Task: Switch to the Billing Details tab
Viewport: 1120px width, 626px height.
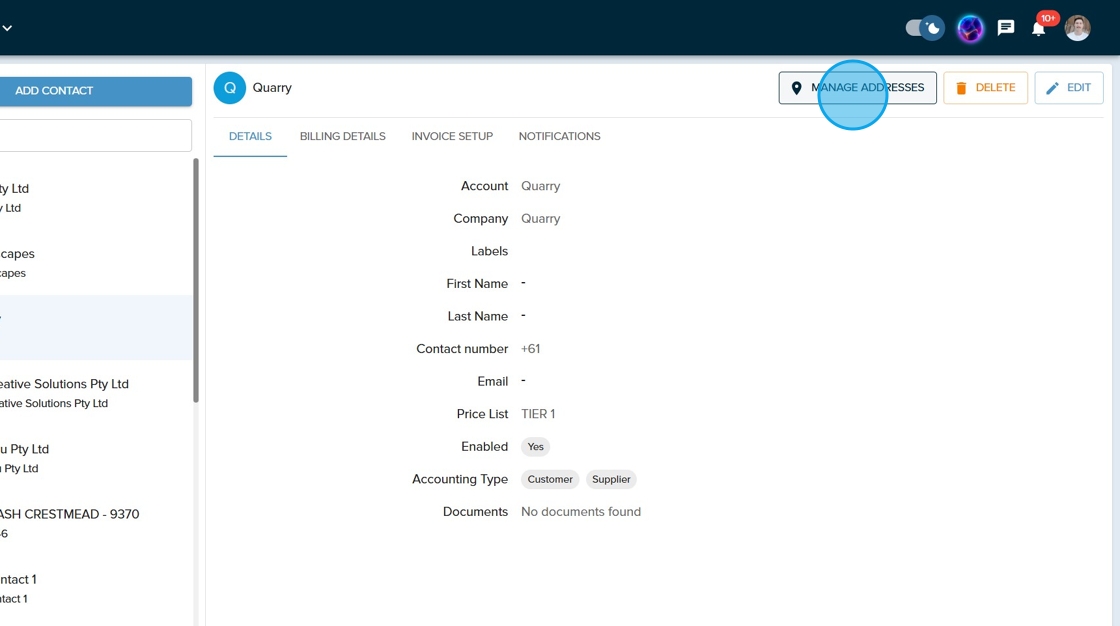Action: coord(342,136)
